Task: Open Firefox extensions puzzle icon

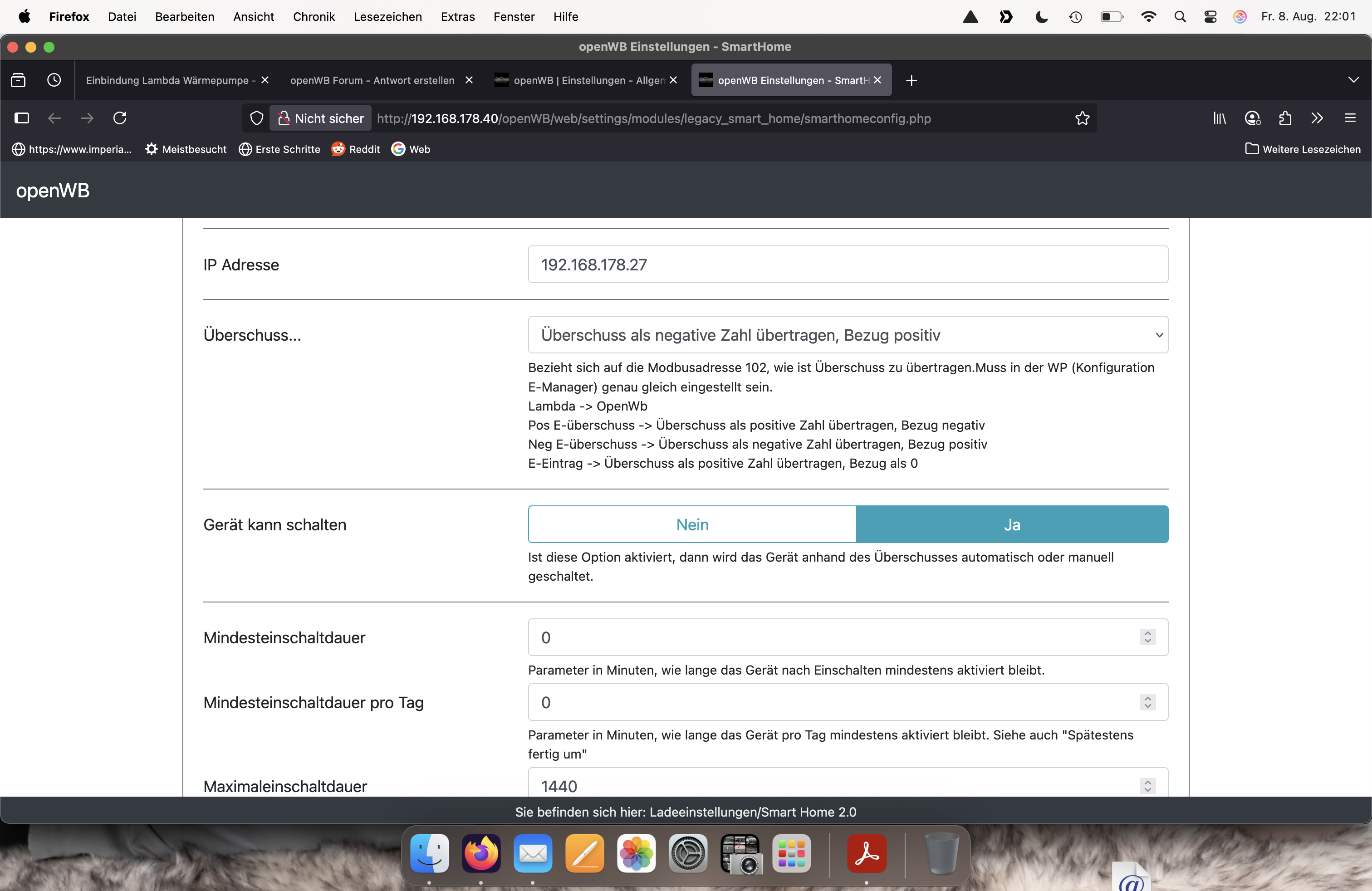Action: click(1285, 118)
